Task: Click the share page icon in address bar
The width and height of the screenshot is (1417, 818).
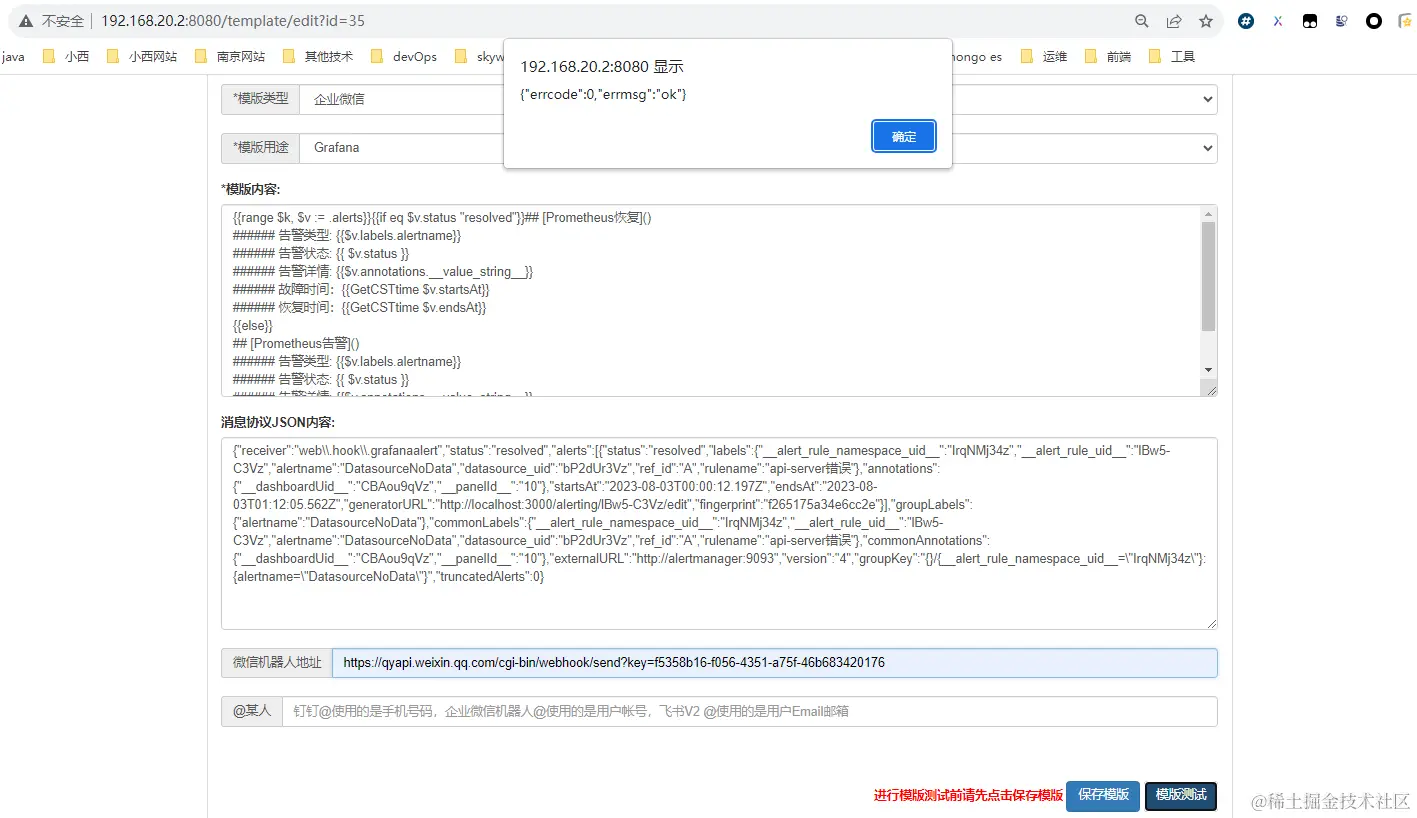Action: coord(1174,21)
